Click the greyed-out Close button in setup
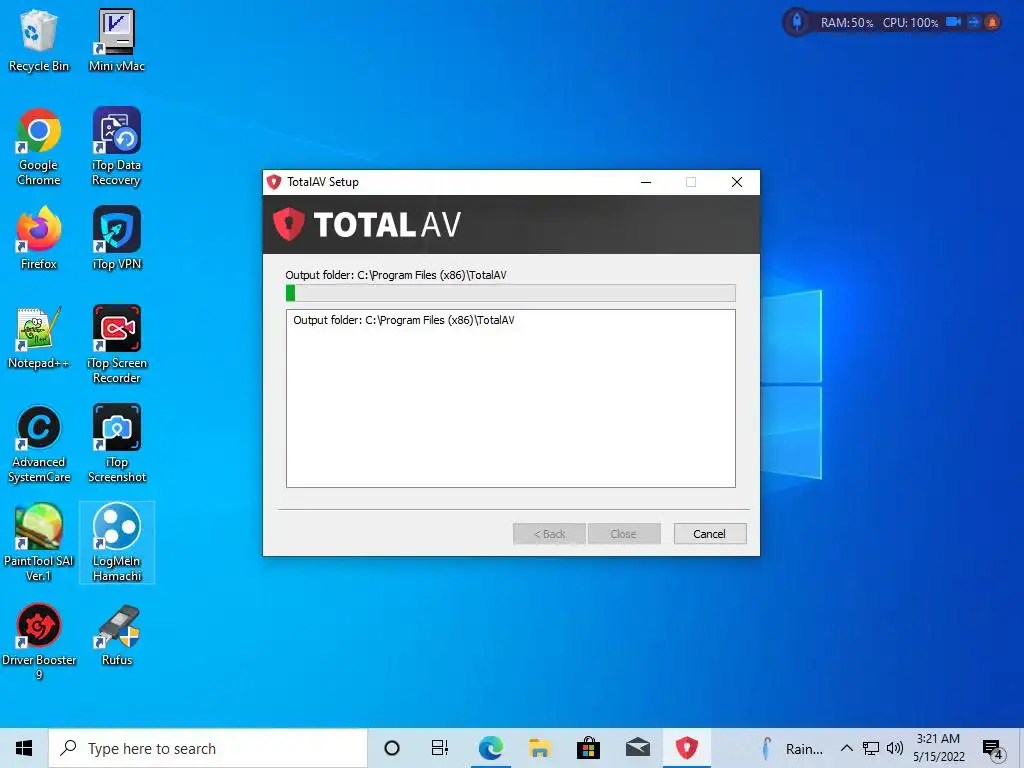The height and width of the screenshot is (768, 1024). point(624,534)
